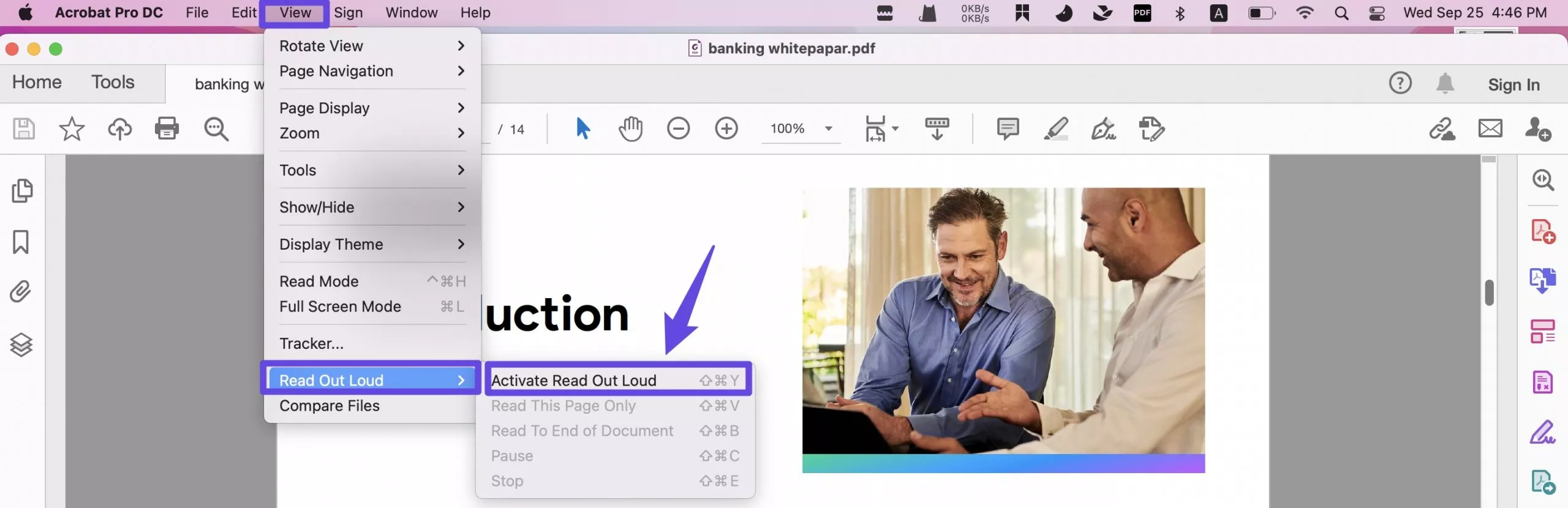Show attachments paperclip panel
1568x508 pixels.
click(x=20, y=292)
